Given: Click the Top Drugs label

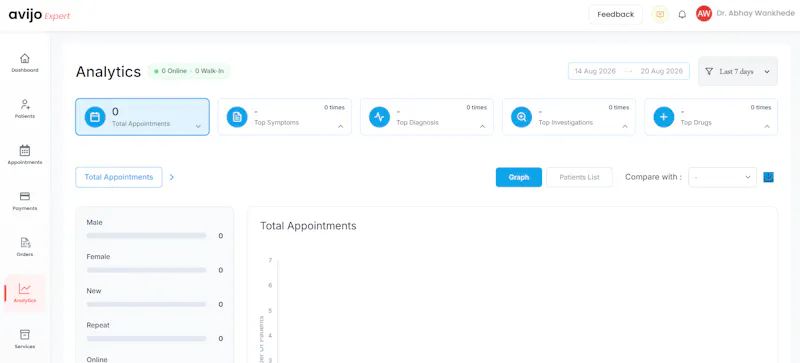Looking at the screenshot, I should (696, 123).
